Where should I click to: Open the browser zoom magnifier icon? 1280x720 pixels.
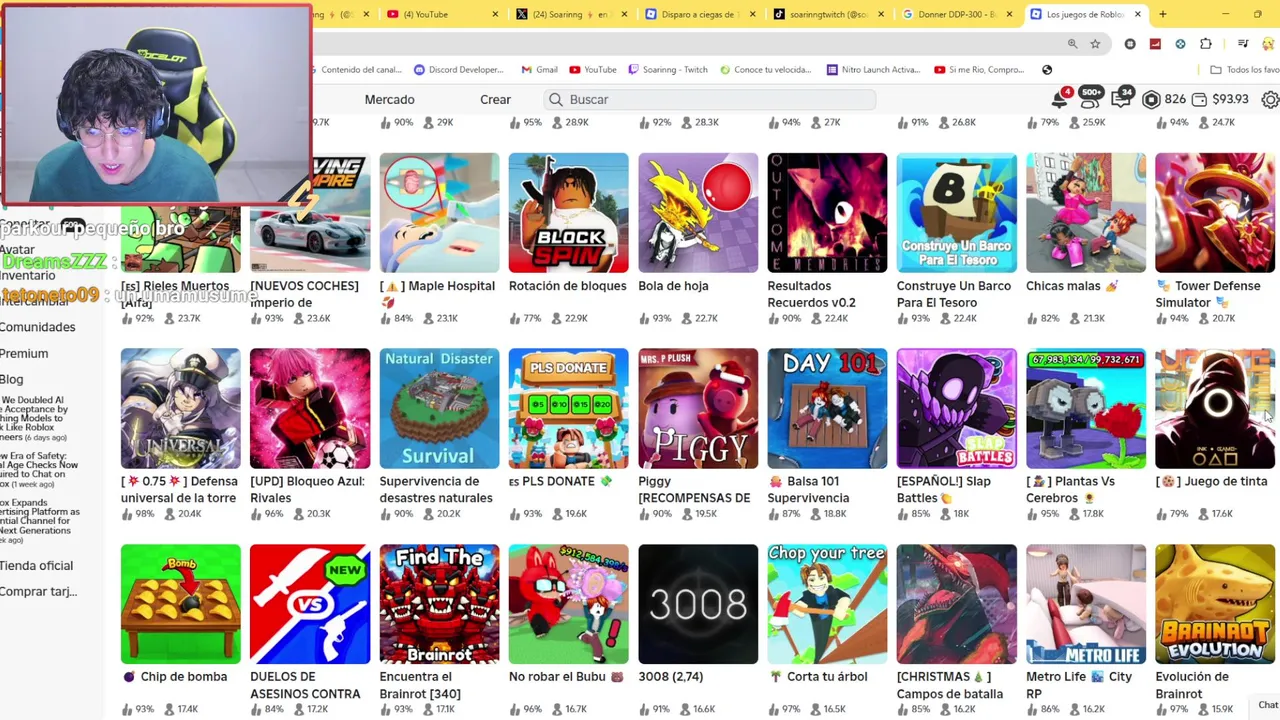pyautogui.click(x=1072, y=44)
